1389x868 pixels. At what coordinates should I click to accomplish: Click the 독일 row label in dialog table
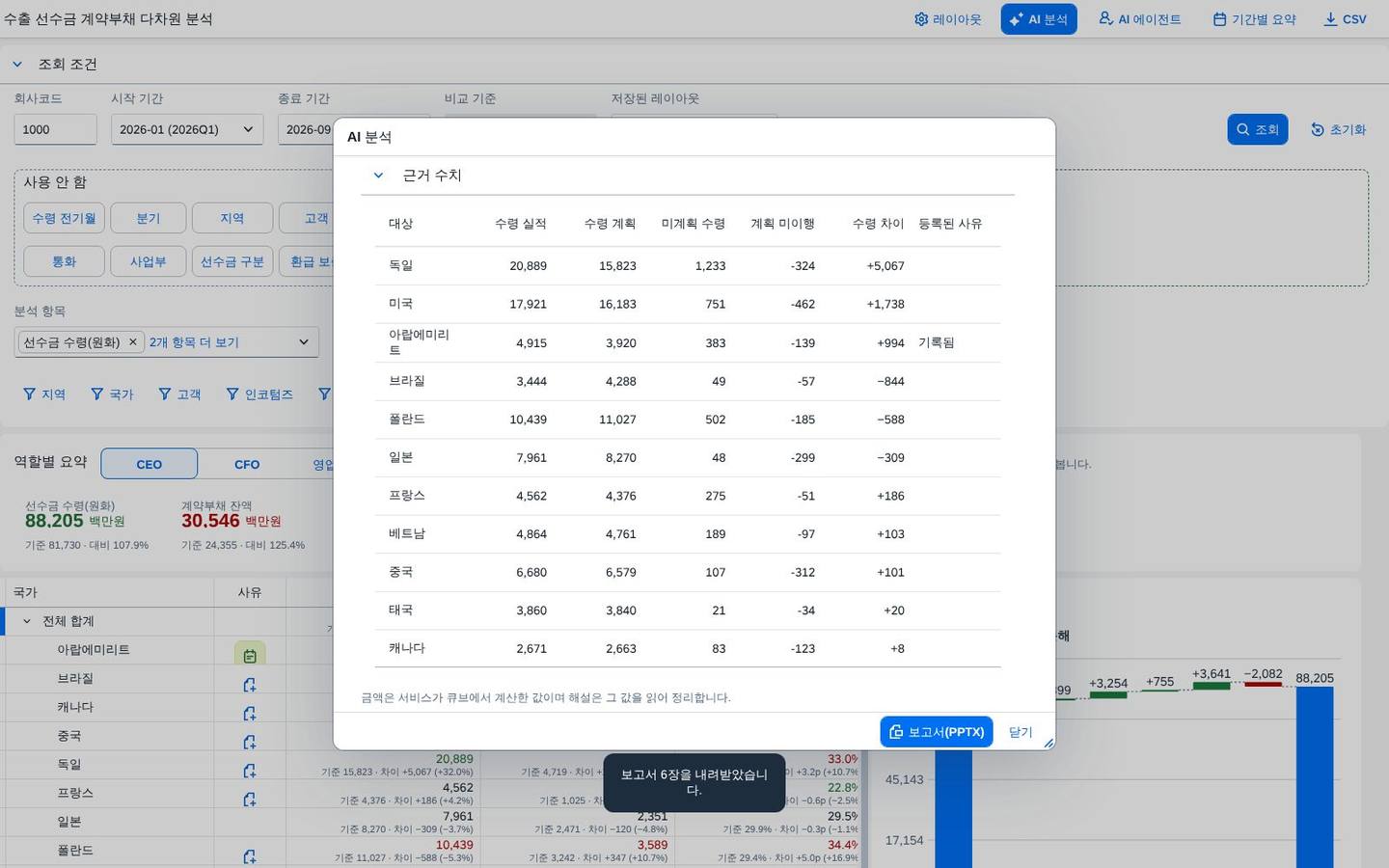click(x=400, y=265)
